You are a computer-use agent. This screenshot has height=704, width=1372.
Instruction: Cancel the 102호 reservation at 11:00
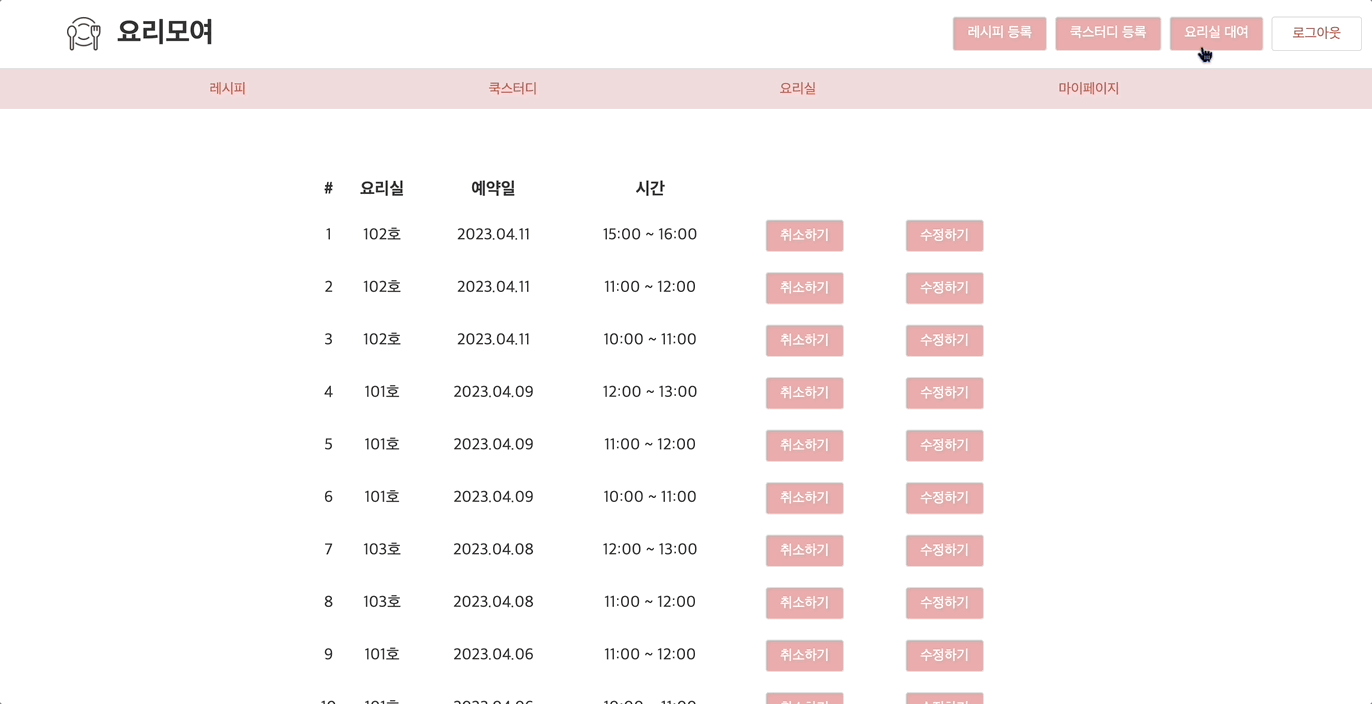(x=804, y=288)
